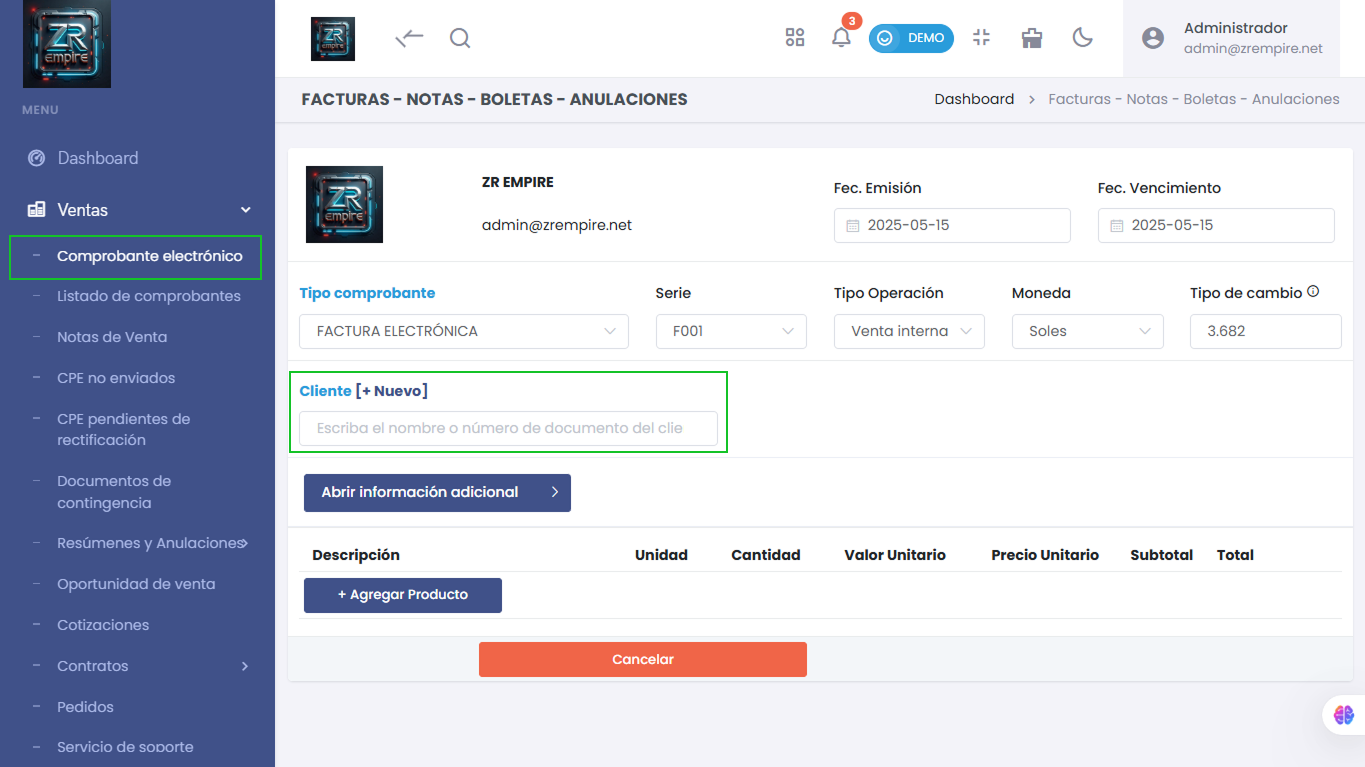Click the cash register icon in header
Viewport: 1365px width, 767px height.
pos(1032,38)
